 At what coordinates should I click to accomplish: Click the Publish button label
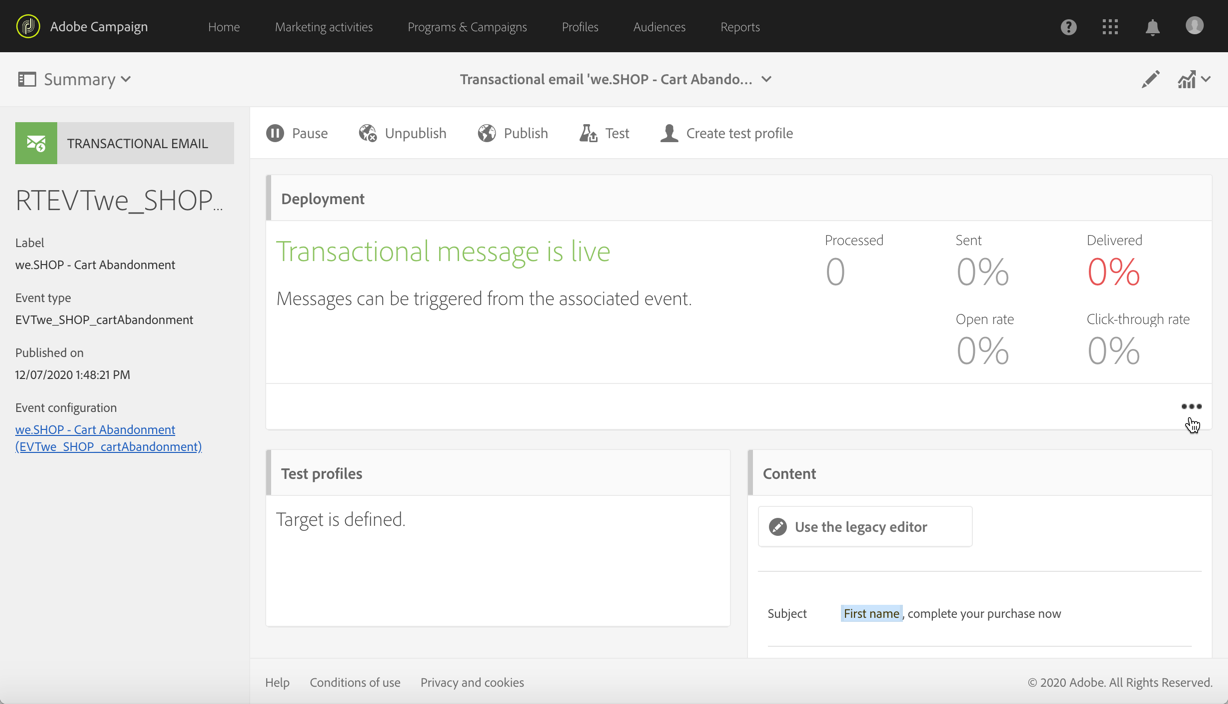pyautogui.click(x=526, y=133)
